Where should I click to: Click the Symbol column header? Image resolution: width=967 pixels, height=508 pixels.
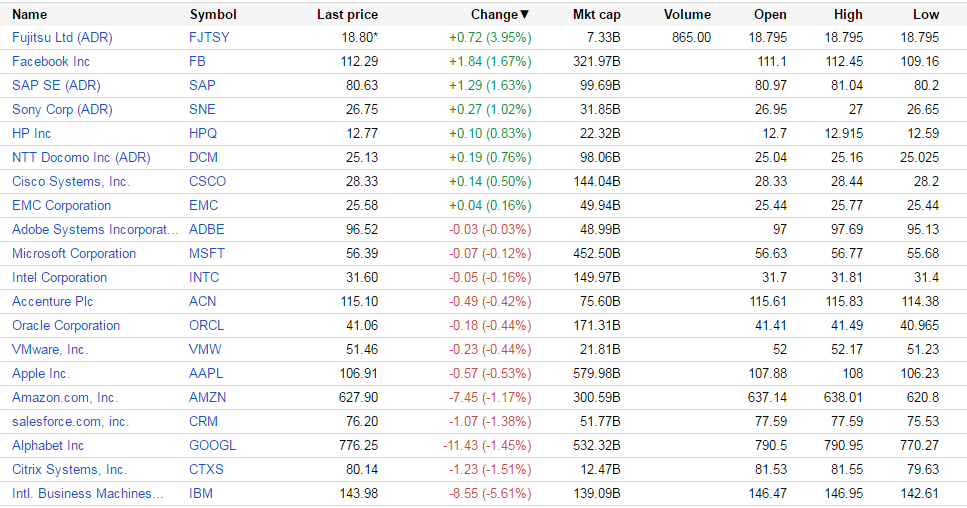tap(213, 15)
